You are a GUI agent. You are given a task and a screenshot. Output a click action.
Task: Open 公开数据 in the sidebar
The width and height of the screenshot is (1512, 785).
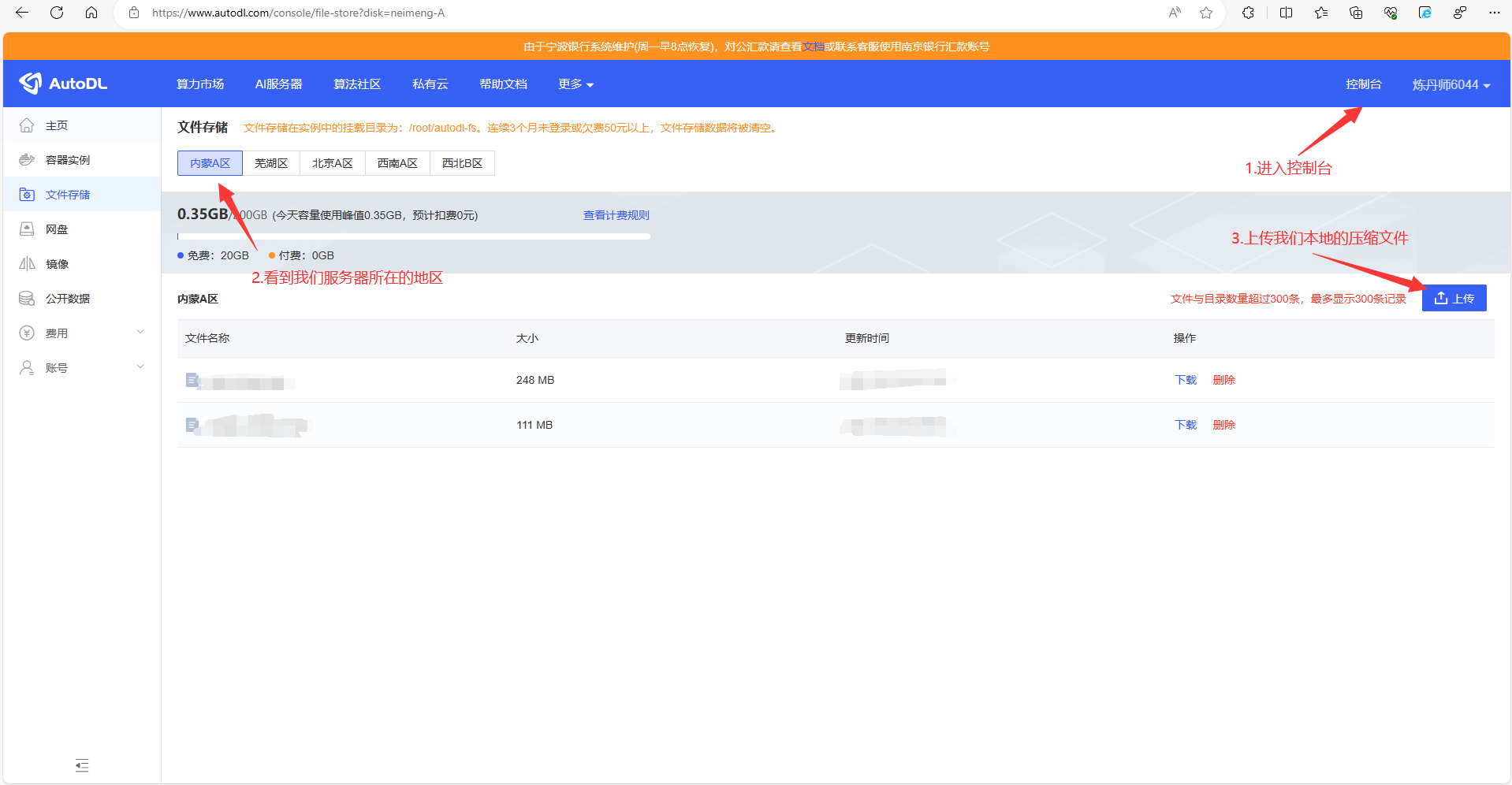coord(82,299)
